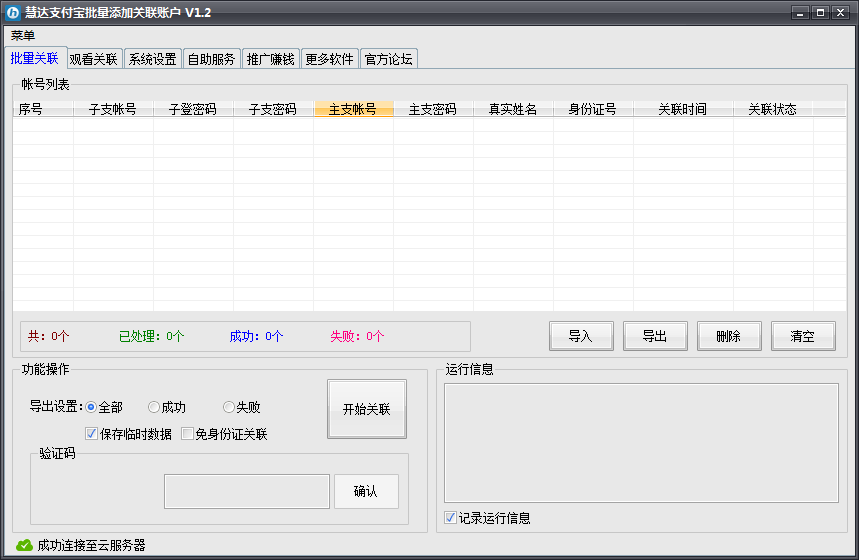The height and width of the screenshot is (560, 859).
Task: Open the 系统设置 tab
Action: click(x=153, y=59)
